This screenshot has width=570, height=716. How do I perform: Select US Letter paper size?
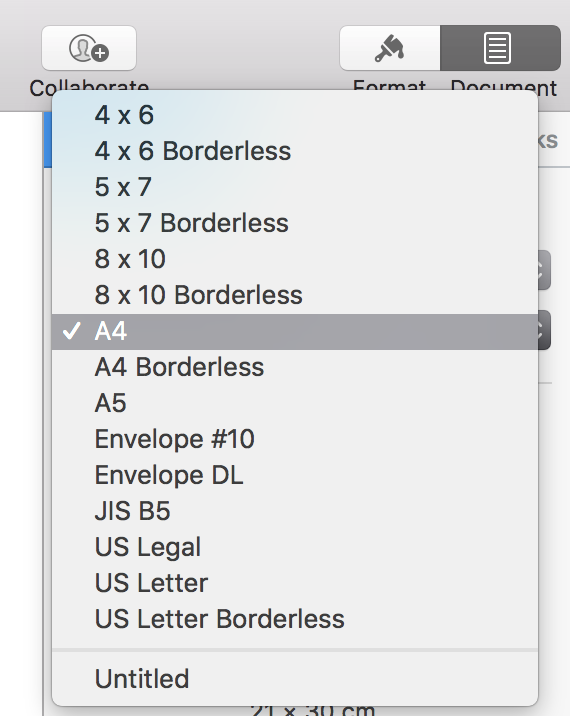pyautogui.click(x=295, y=583)
